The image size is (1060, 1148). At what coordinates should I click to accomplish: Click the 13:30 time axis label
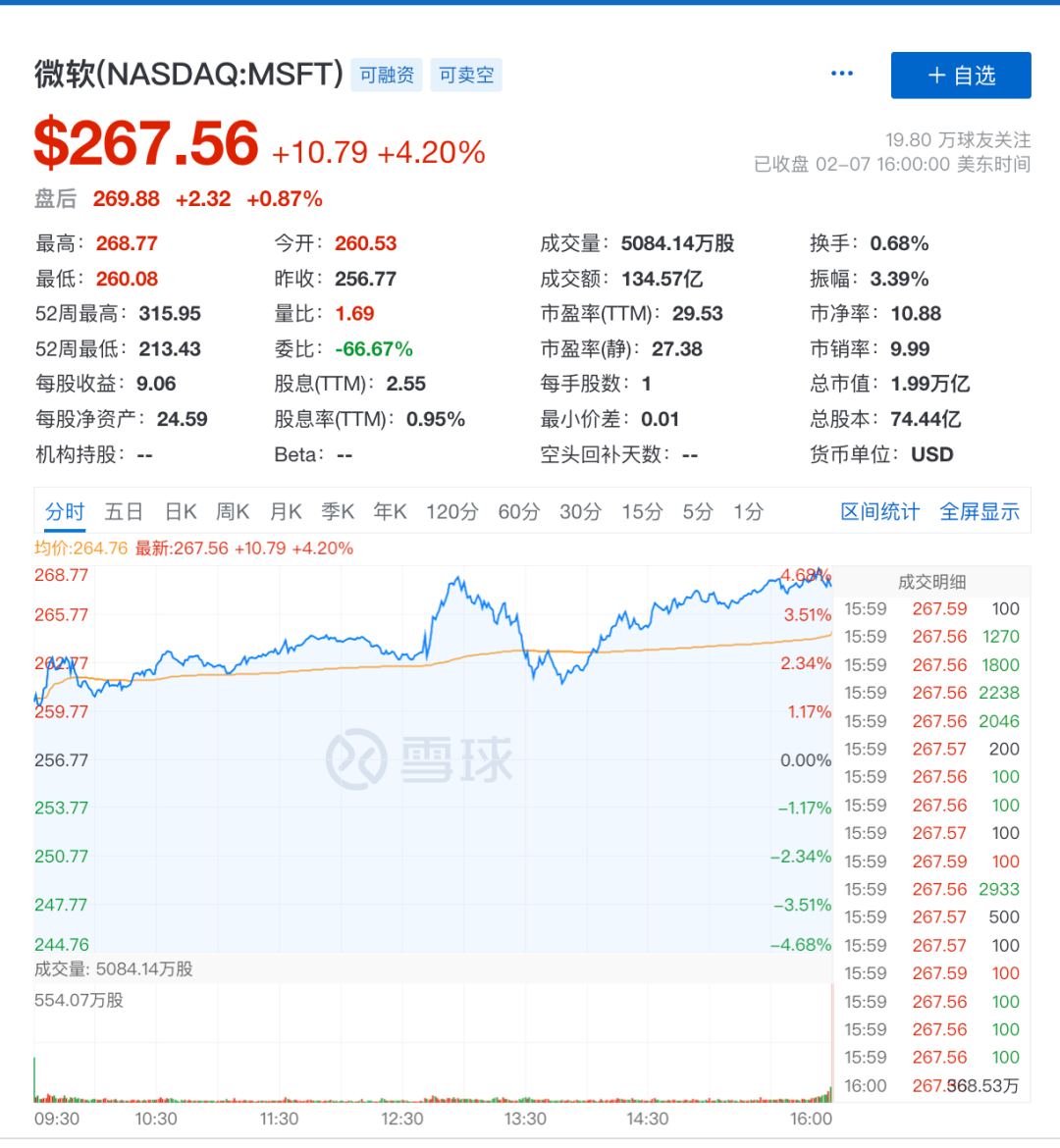click(x=525, y=1119)
